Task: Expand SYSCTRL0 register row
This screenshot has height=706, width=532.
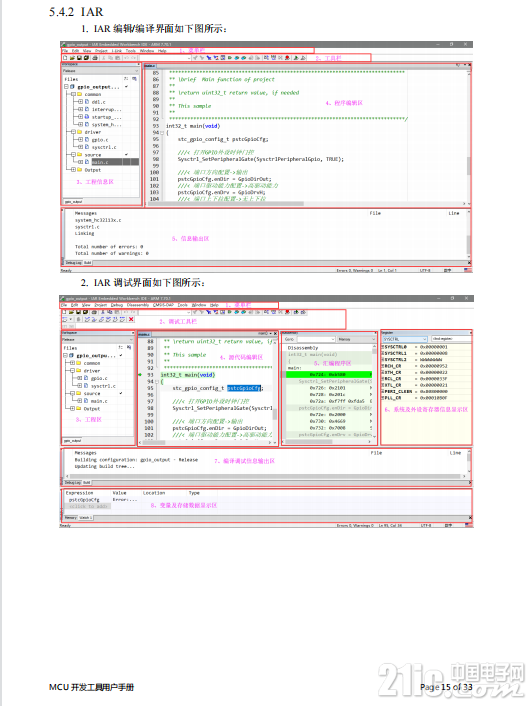Action: pos(383,347)
